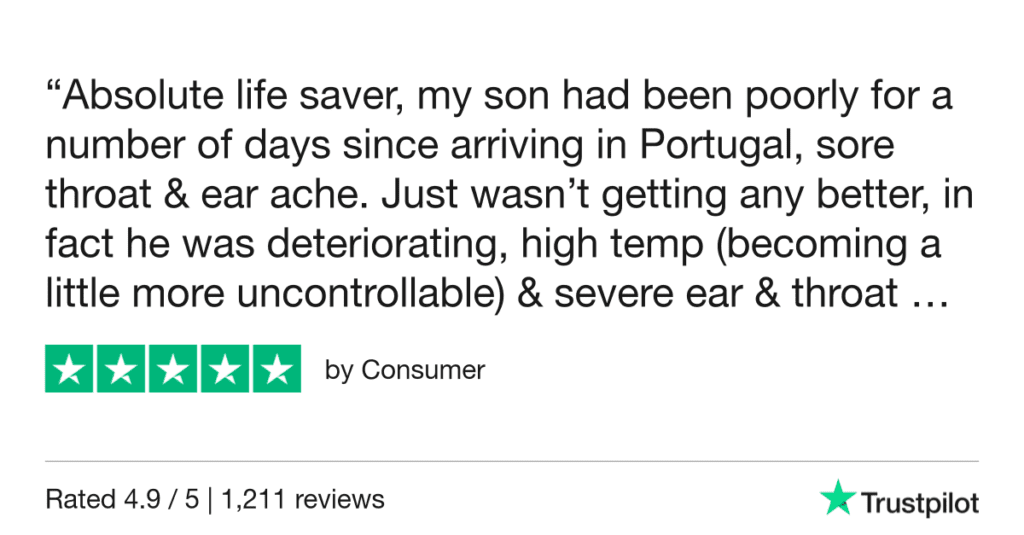Expand the review via trailing ellipsis
Screen dimensions: 1024x535
pyautogui.click(x=930, y=299)
